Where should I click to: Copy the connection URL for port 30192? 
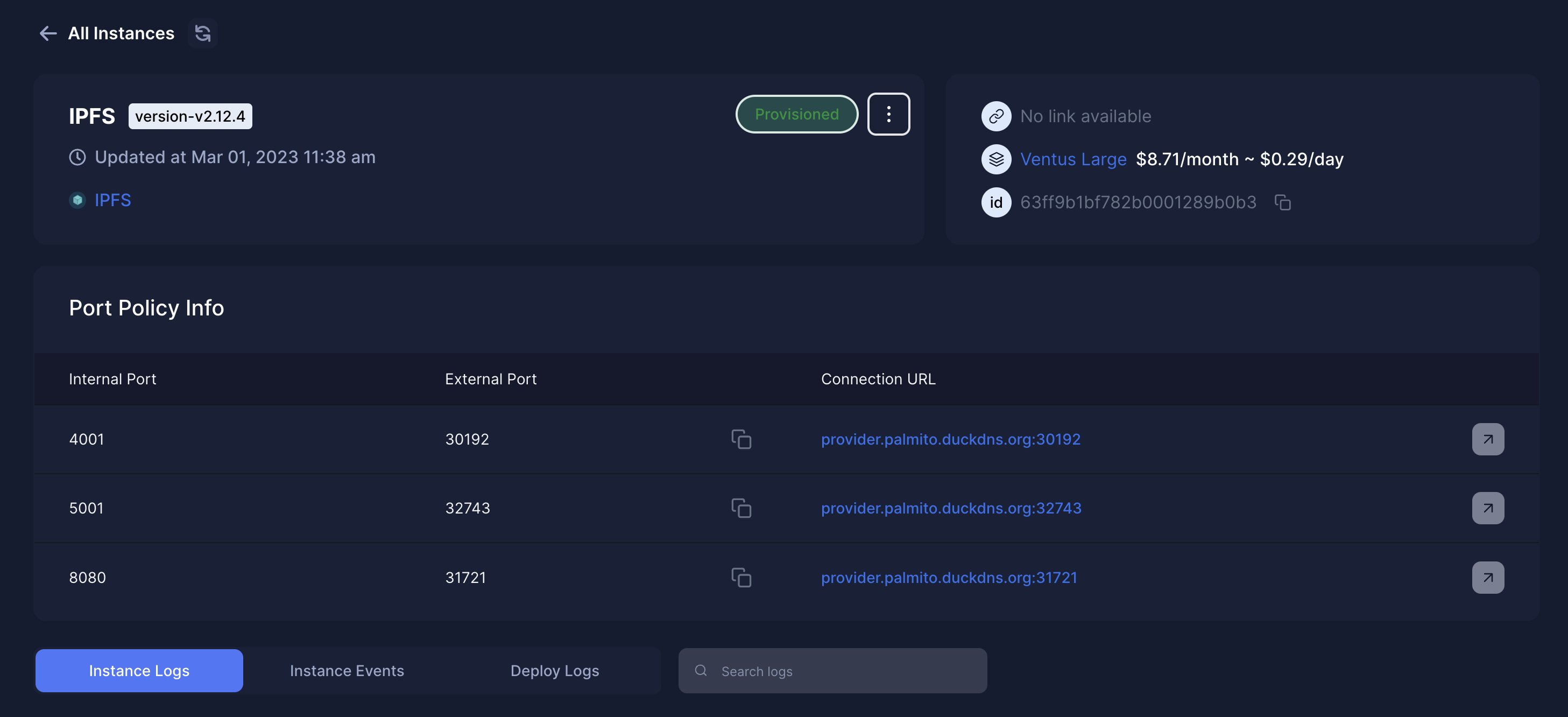pyautogui.click(x=742, y=439)
